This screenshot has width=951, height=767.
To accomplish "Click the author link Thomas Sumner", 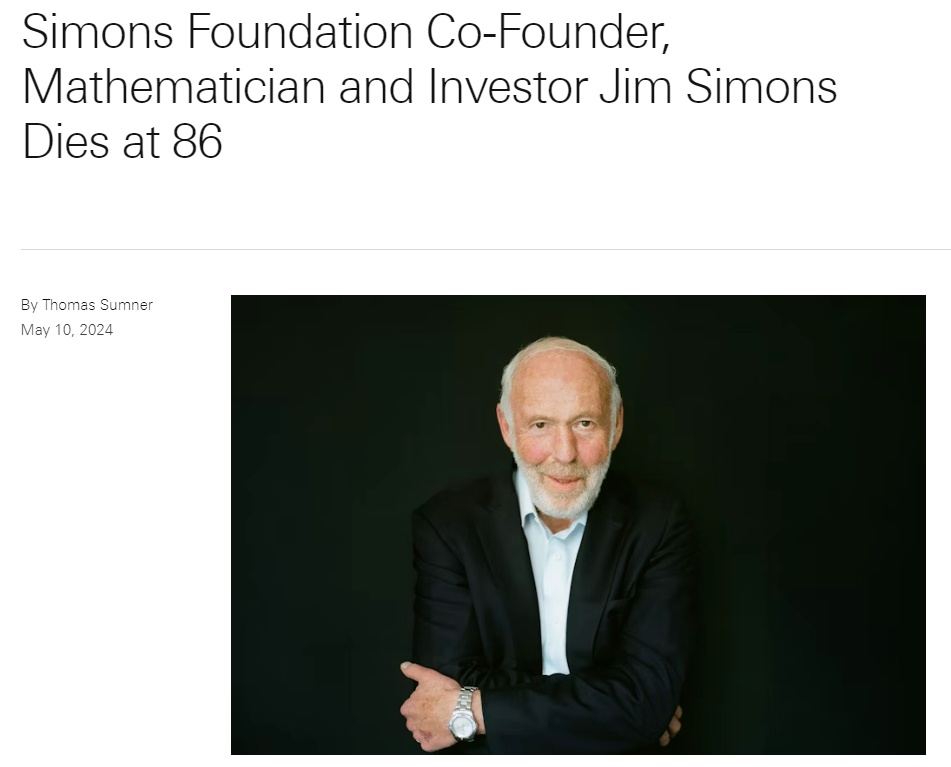I will (97, 305).
